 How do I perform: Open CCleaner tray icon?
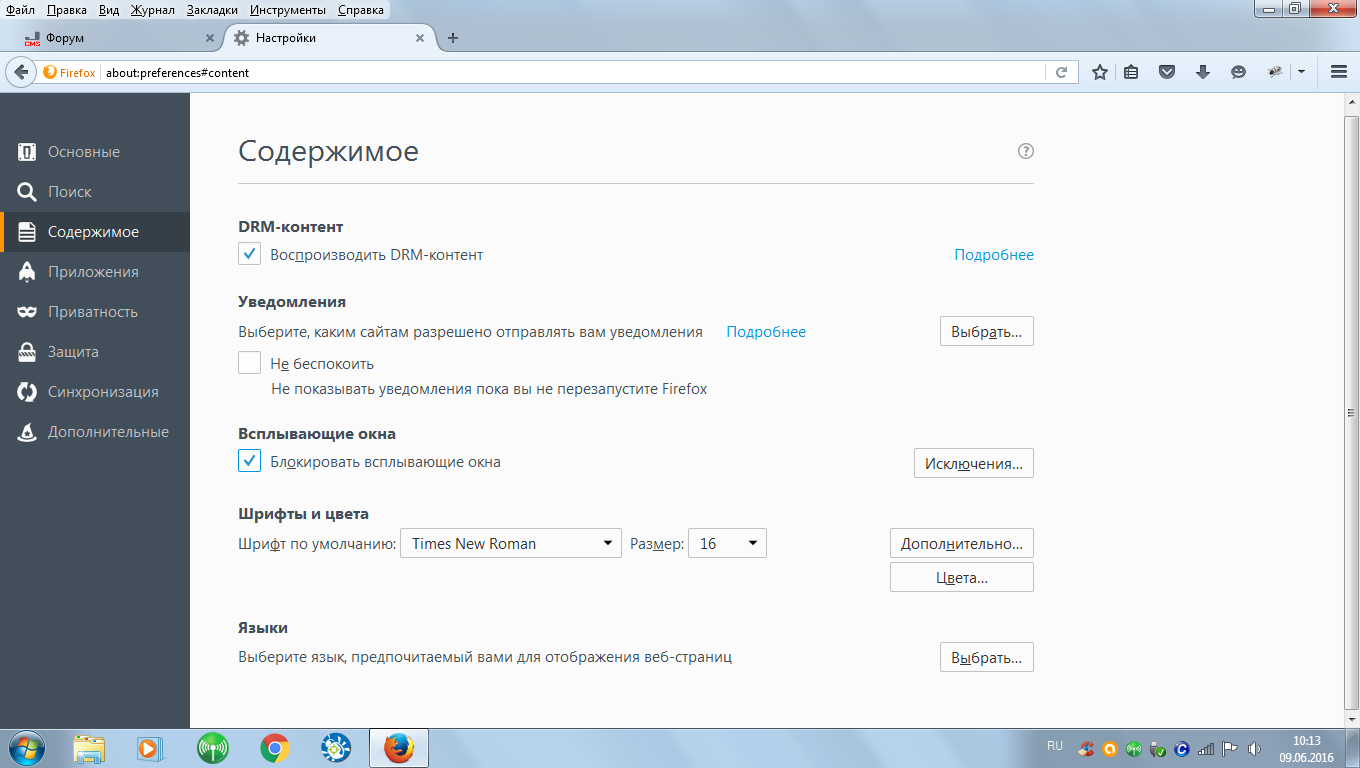[1085, 748]
